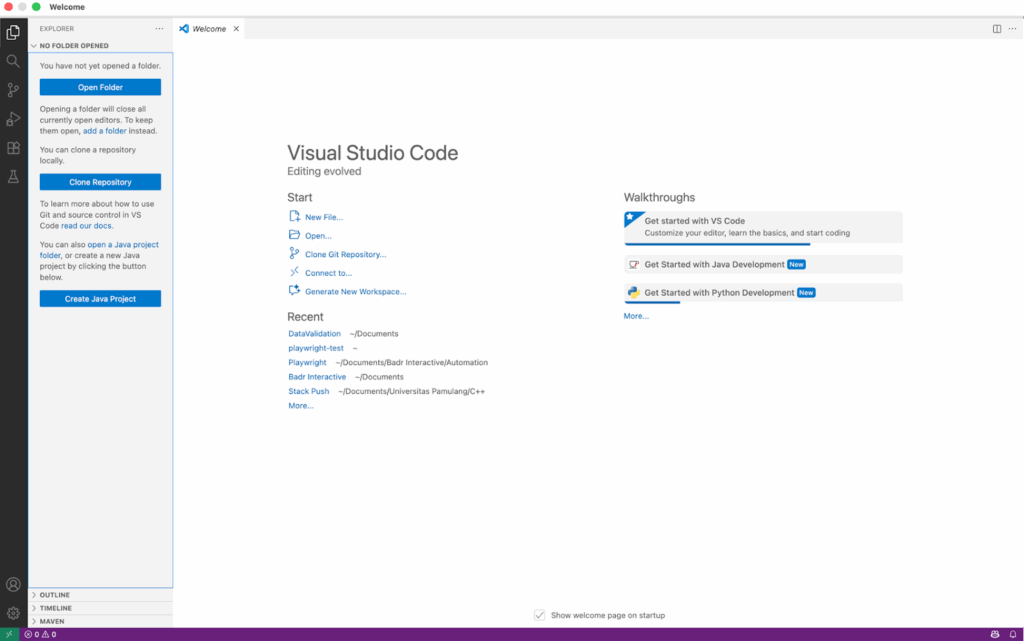The height and width of the screenshot is (641, 1024).
Task: Expand the Timeline section
Action: [x=55, y=608]
